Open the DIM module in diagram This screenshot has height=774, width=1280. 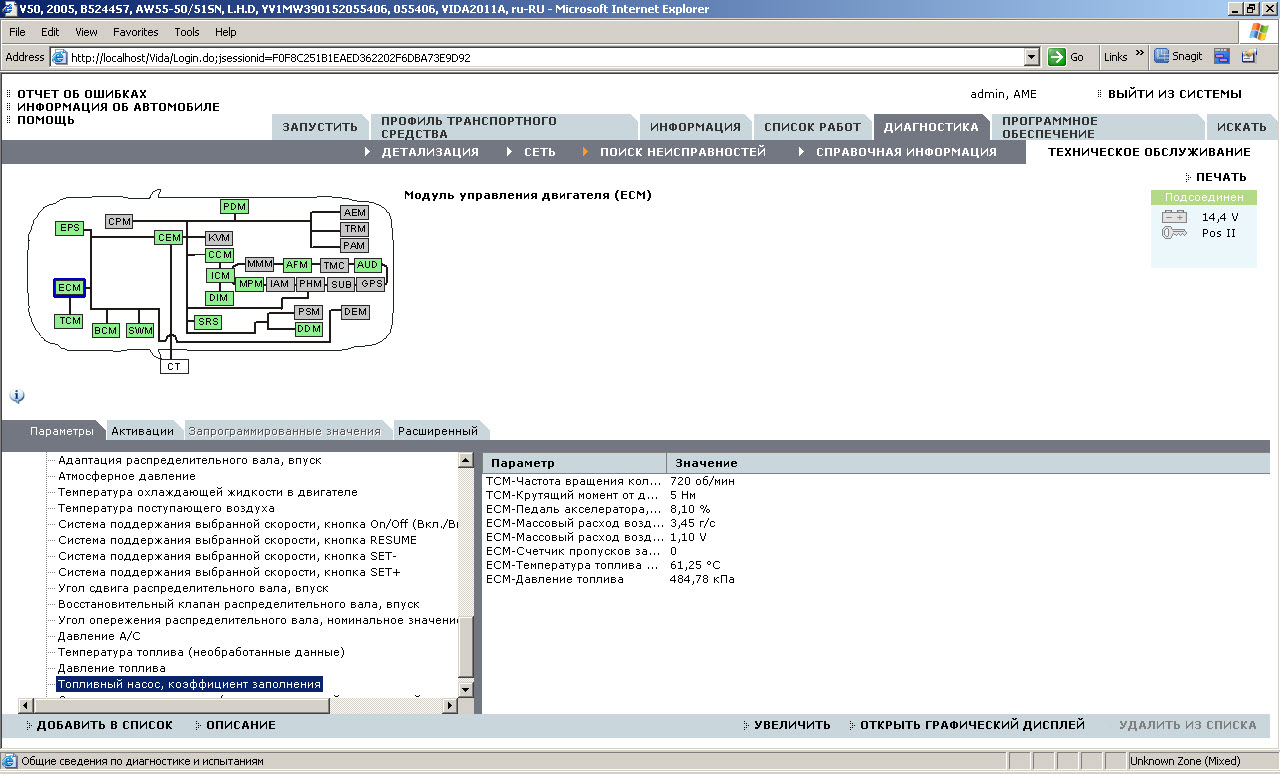point(219,298)
